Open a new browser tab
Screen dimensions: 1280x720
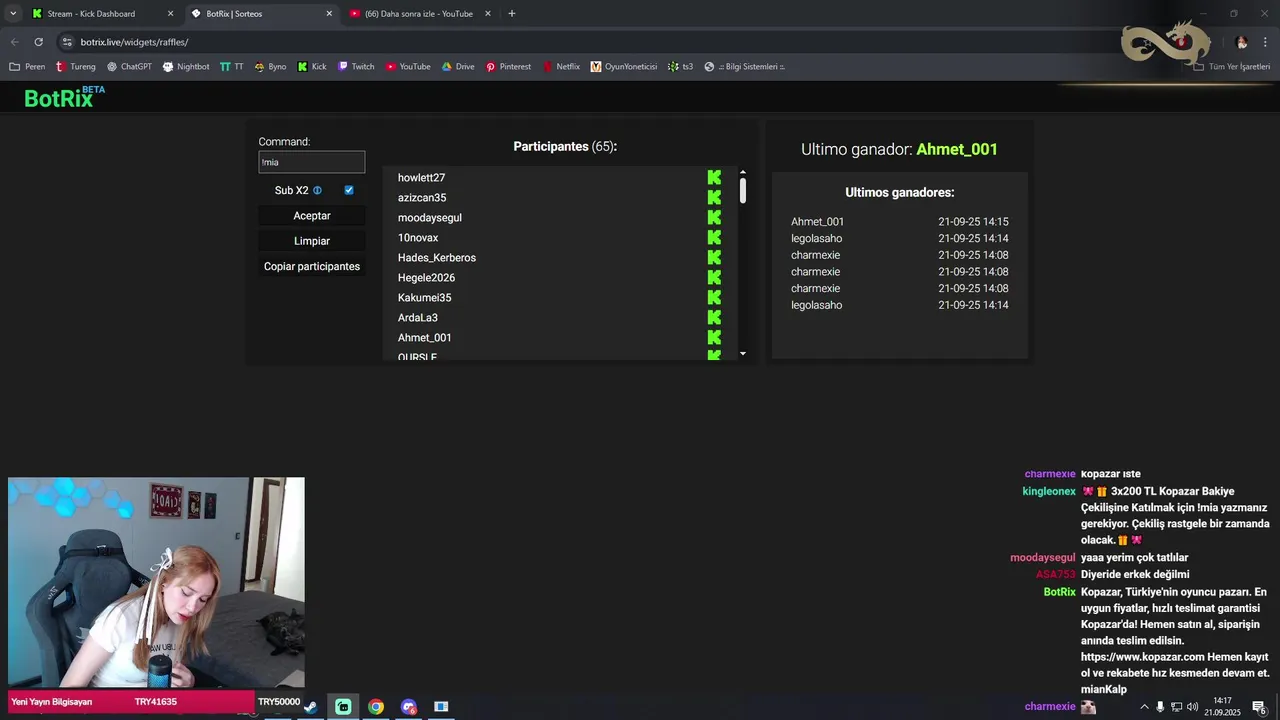512,14
